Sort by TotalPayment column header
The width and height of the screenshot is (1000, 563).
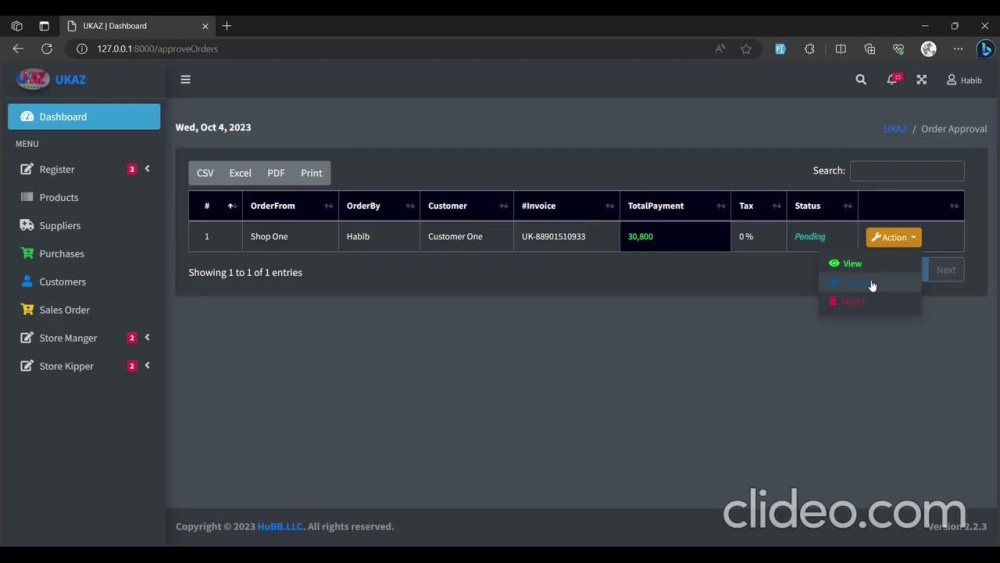click(x=675, y=206)
